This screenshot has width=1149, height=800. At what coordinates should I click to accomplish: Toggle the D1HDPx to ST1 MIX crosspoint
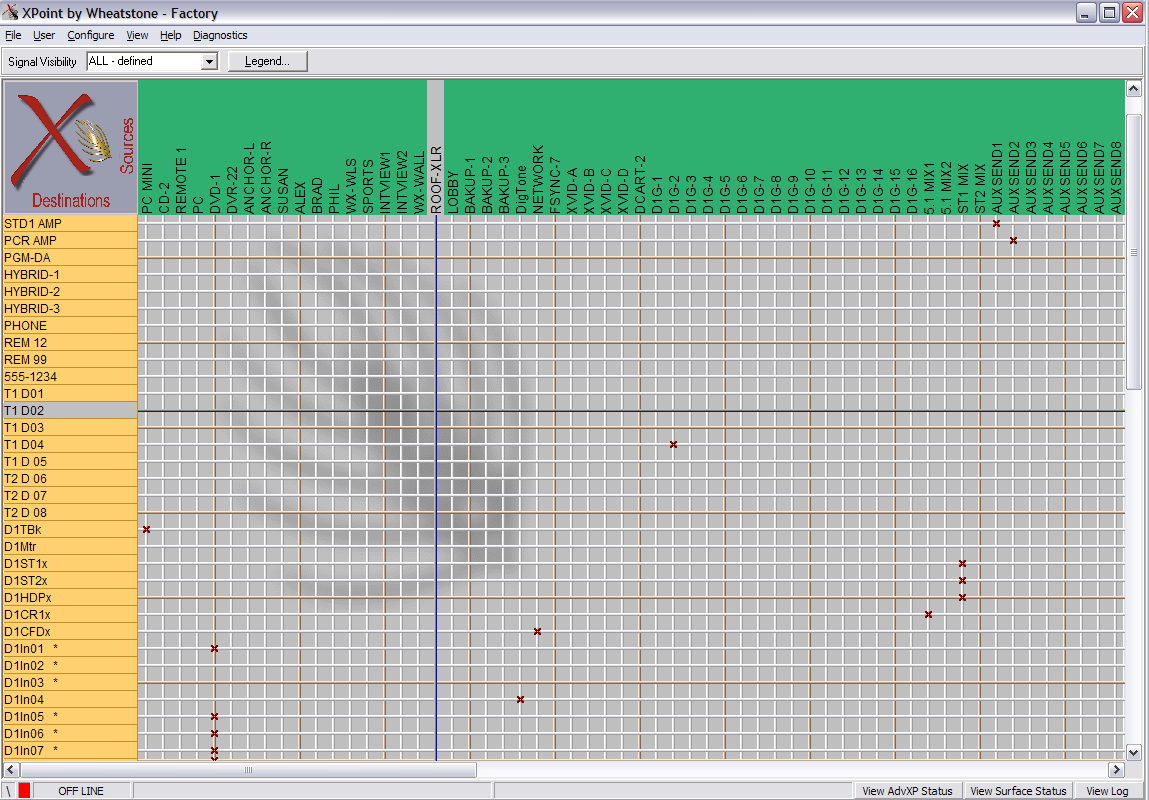click(x=962, y=598)
